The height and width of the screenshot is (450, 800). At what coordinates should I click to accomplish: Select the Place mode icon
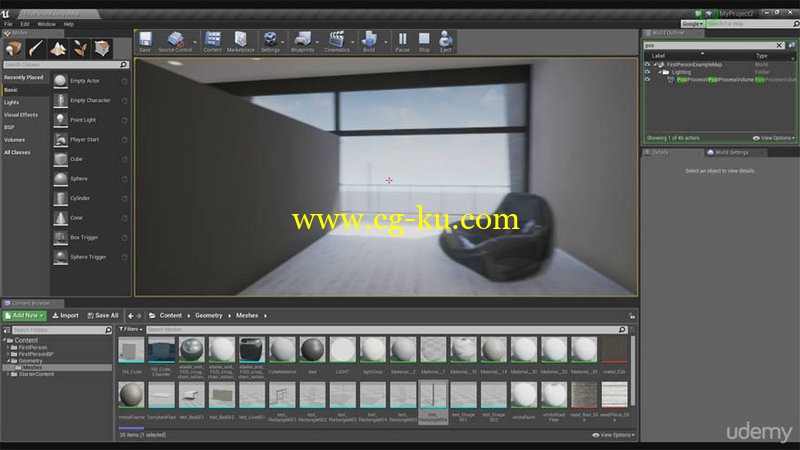coord(14,49)
